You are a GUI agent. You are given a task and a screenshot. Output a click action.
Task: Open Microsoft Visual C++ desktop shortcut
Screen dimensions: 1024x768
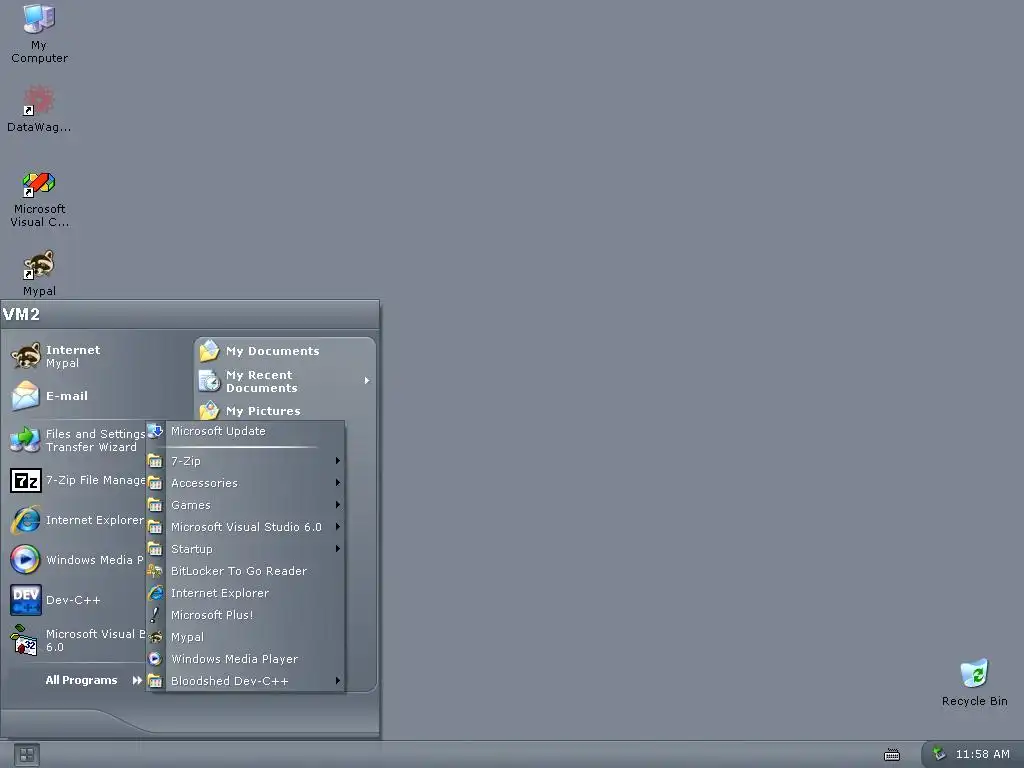[39, 199]
